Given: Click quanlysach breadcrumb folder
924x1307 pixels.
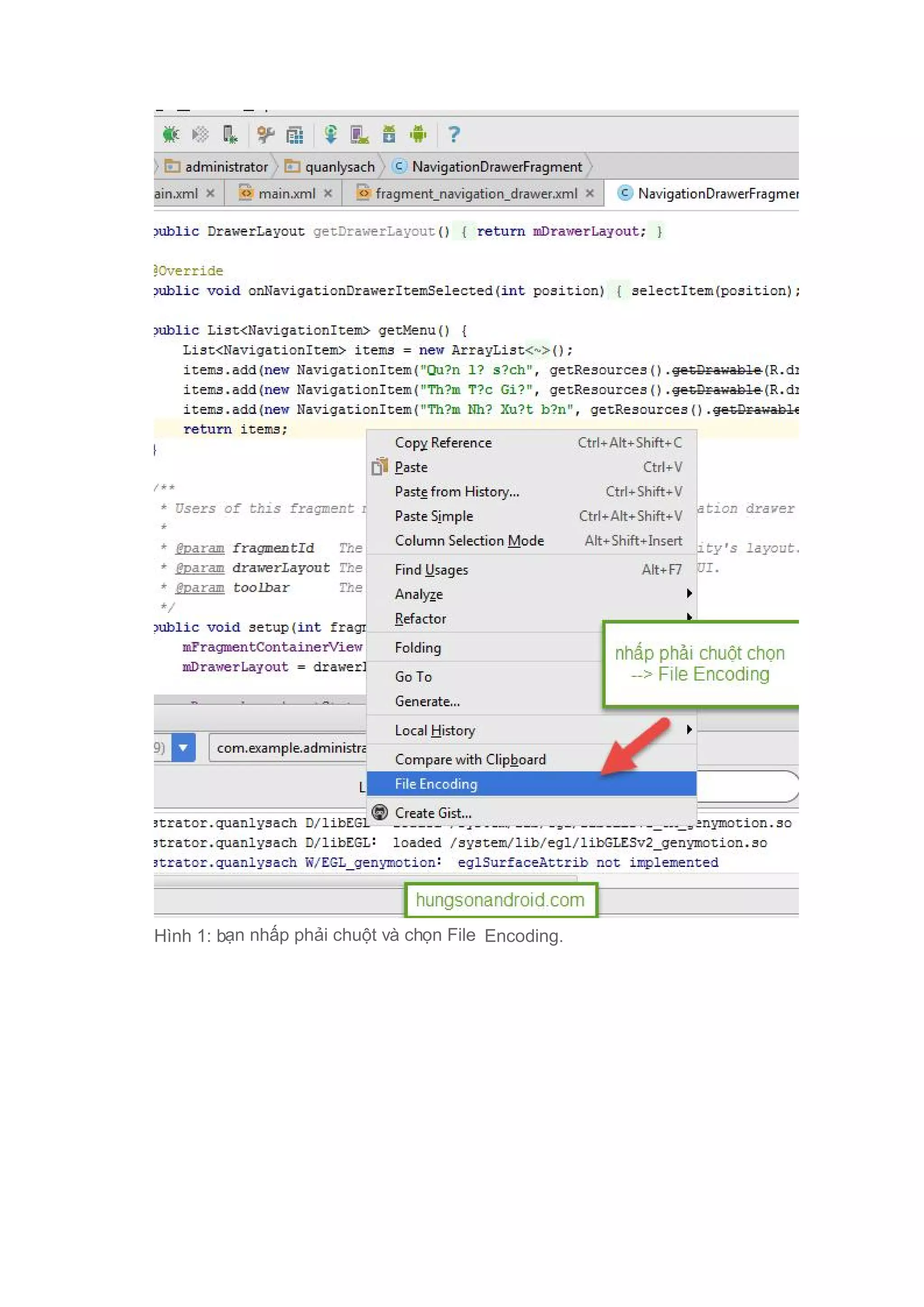Looking at the screenshot, I should (339, 167).
